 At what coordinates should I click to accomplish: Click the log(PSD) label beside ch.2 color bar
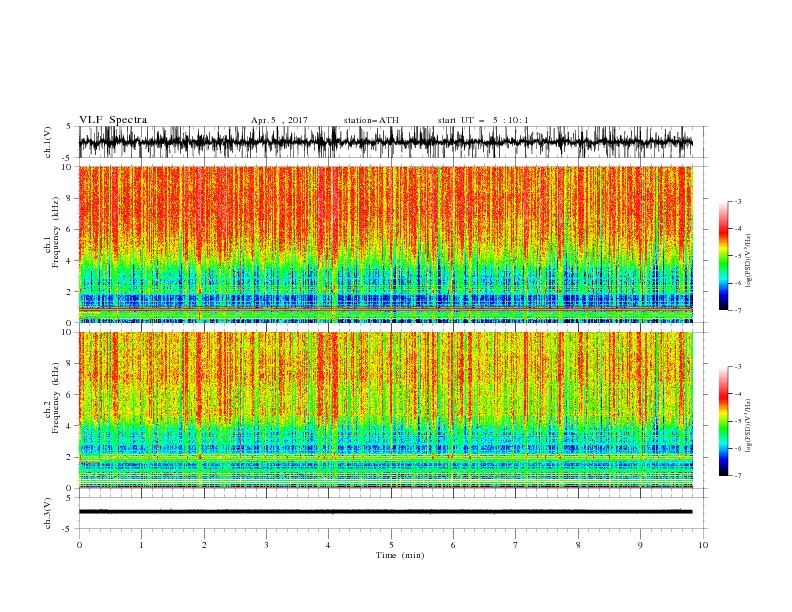(x=749, y=426)
